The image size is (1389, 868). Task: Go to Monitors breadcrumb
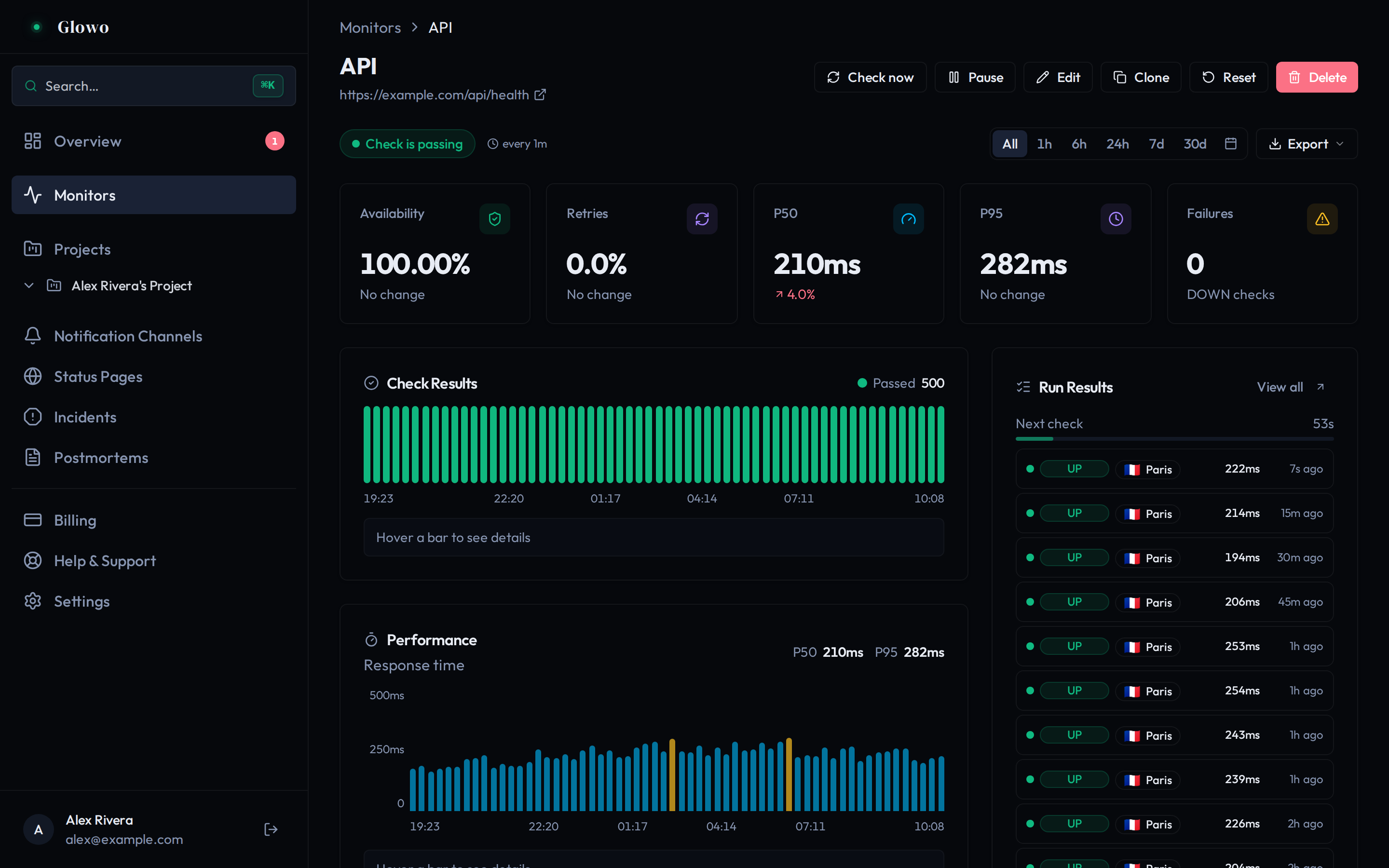click(370, 27)
